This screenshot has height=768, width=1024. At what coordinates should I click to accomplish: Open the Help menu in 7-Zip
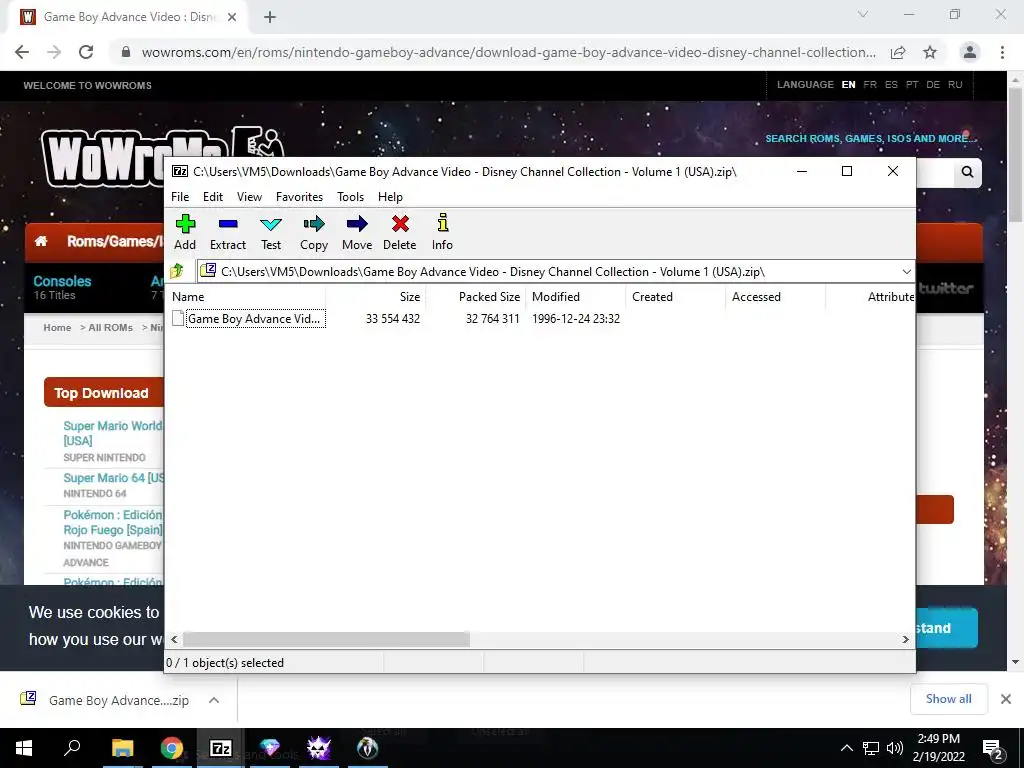(390, 197)
